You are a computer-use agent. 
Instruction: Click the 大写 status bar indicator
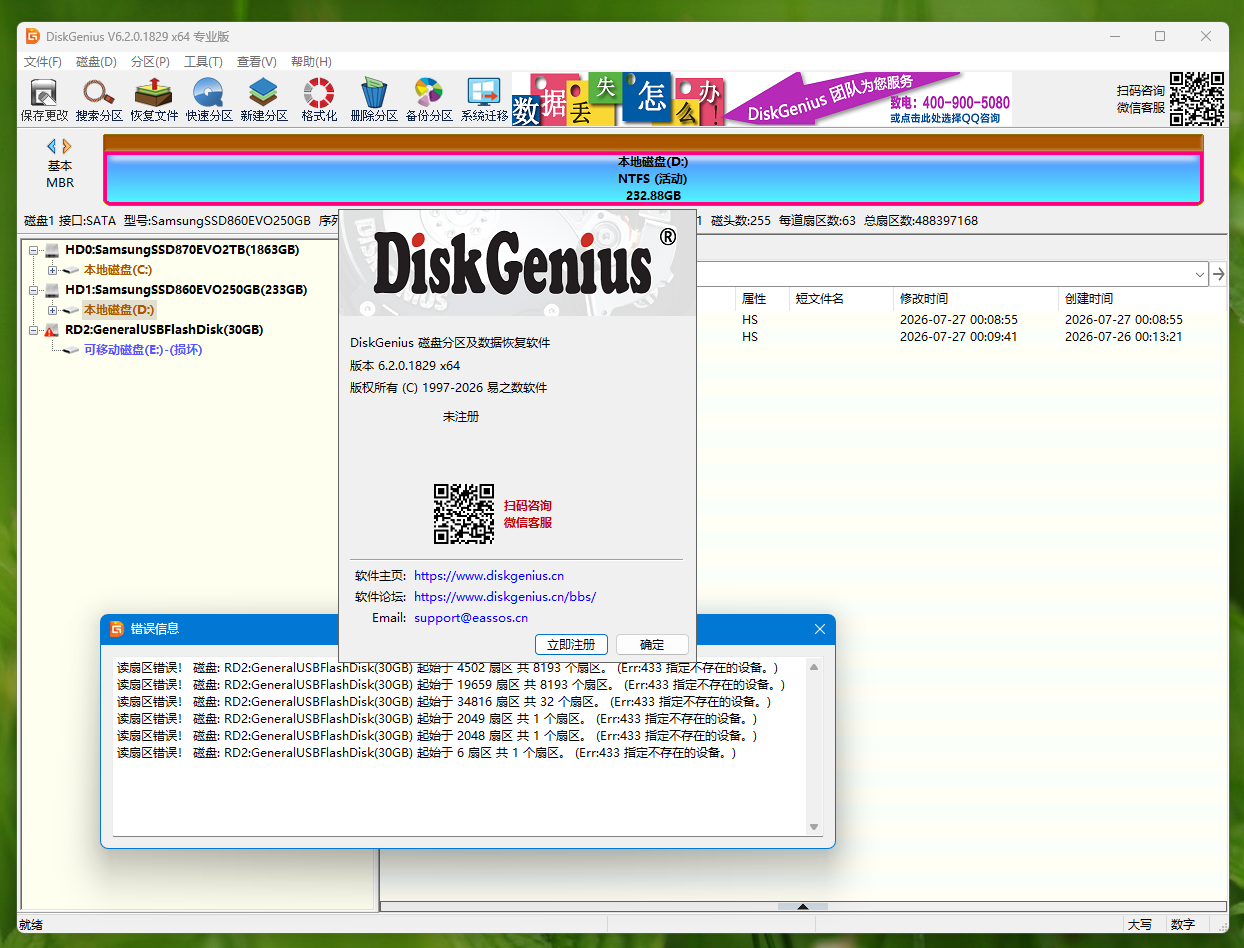click(x=1139, y=925)
